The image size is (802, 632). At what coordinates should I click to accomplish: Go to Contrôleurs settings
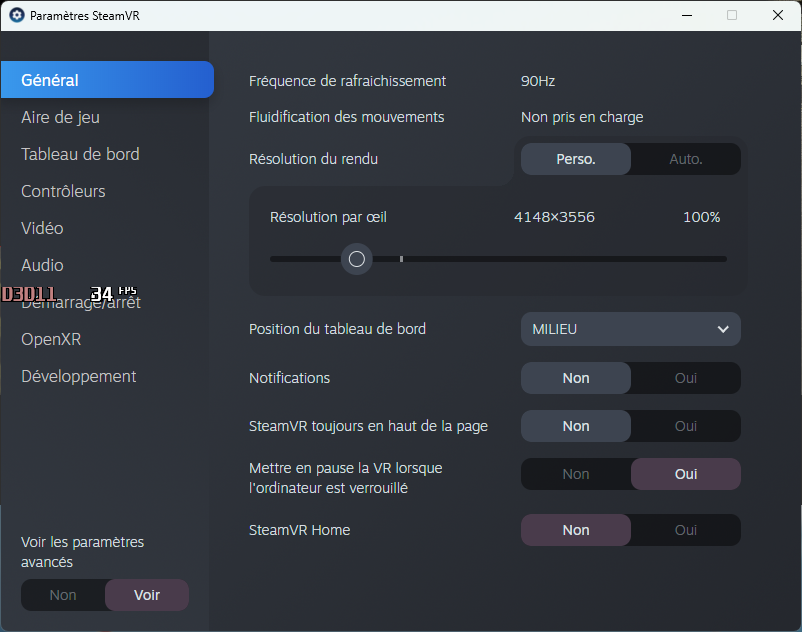pos(63,191)
